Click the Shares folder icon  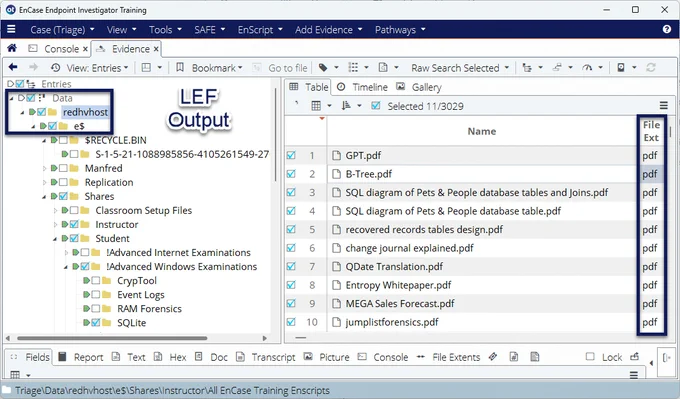[x=74, y=196]
